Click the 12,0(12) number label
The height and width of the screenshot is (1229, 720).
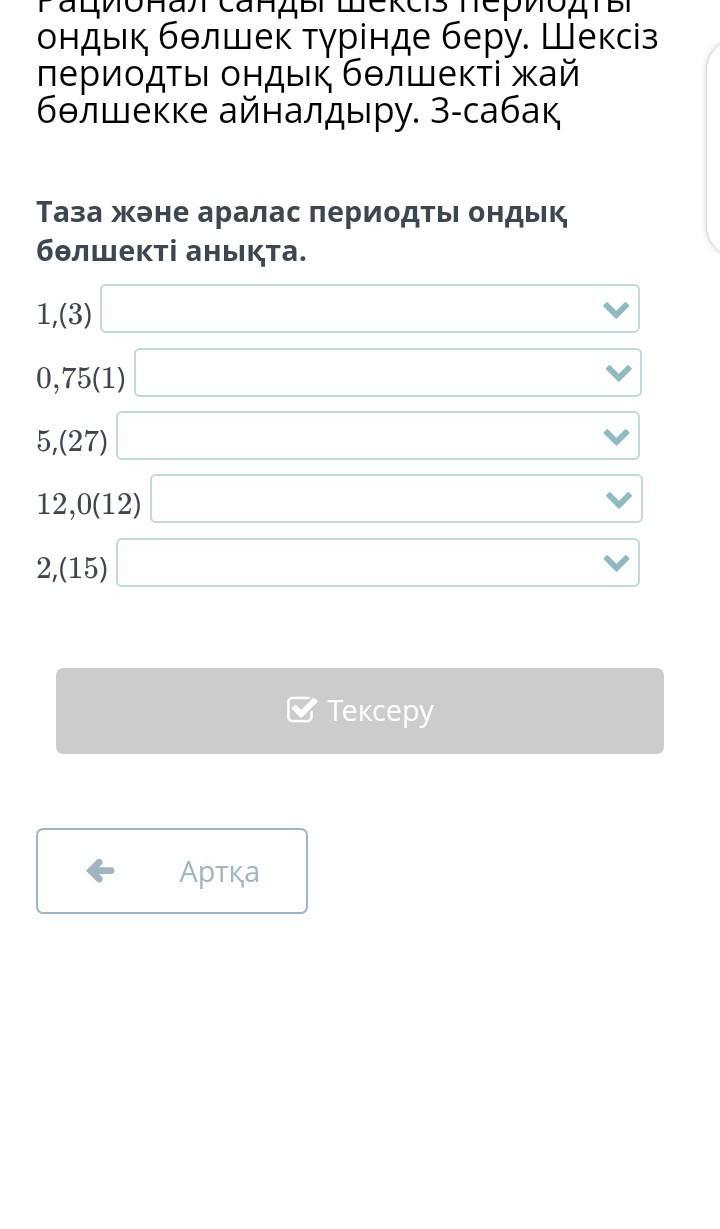[89, 504]
